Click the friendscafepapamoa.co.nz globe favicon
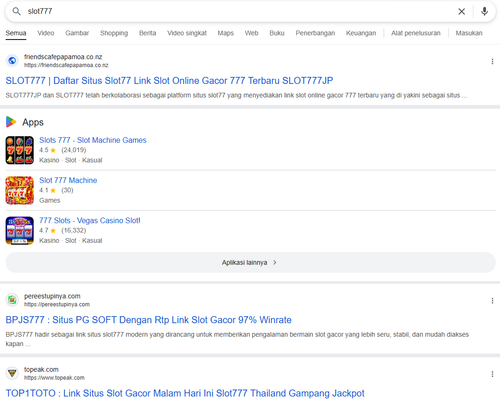The height and width of the screenshot is (401, 500). point(12,61)
